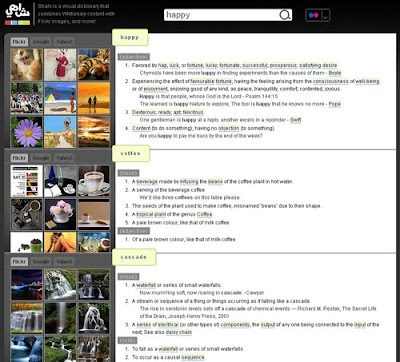Select Yahoo! tab in happy panel
This screenshot has height=362, width=400.
[x=64, y=42]
